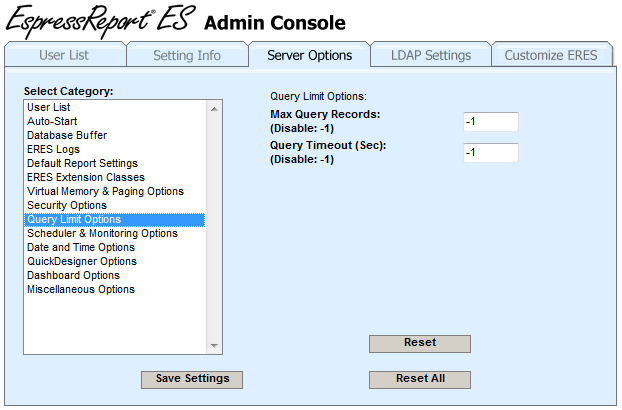Image resolution: width=622 pixels, height=410 pixels.
Task: Open the Dashboard Options category
Action: [x=115, y=276]
